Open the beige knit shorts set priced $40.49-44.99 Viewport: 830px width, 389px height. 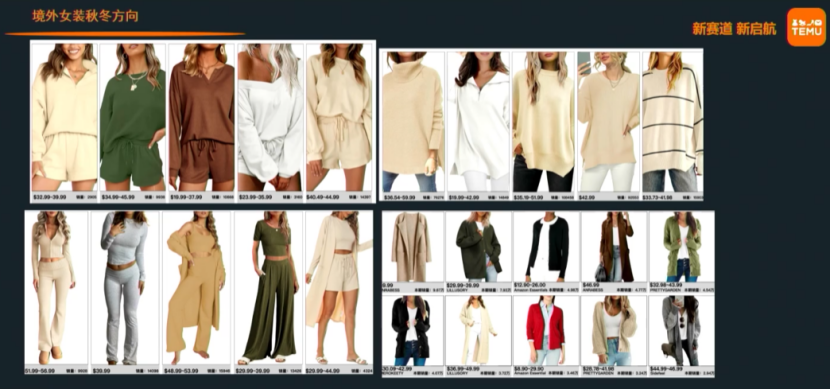pyautogui.click(x=339, y=117)
